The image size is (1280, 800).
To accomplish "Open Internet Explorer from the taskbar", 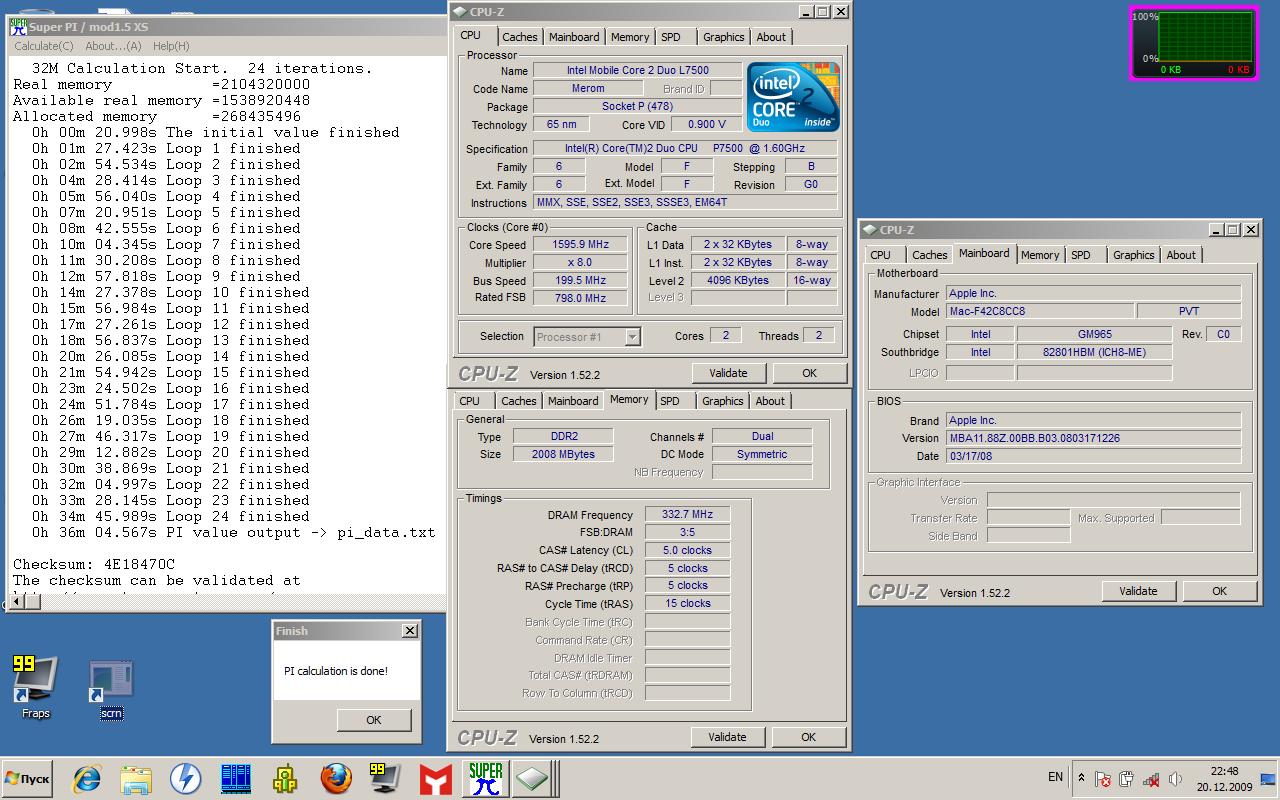I will 87,778.
